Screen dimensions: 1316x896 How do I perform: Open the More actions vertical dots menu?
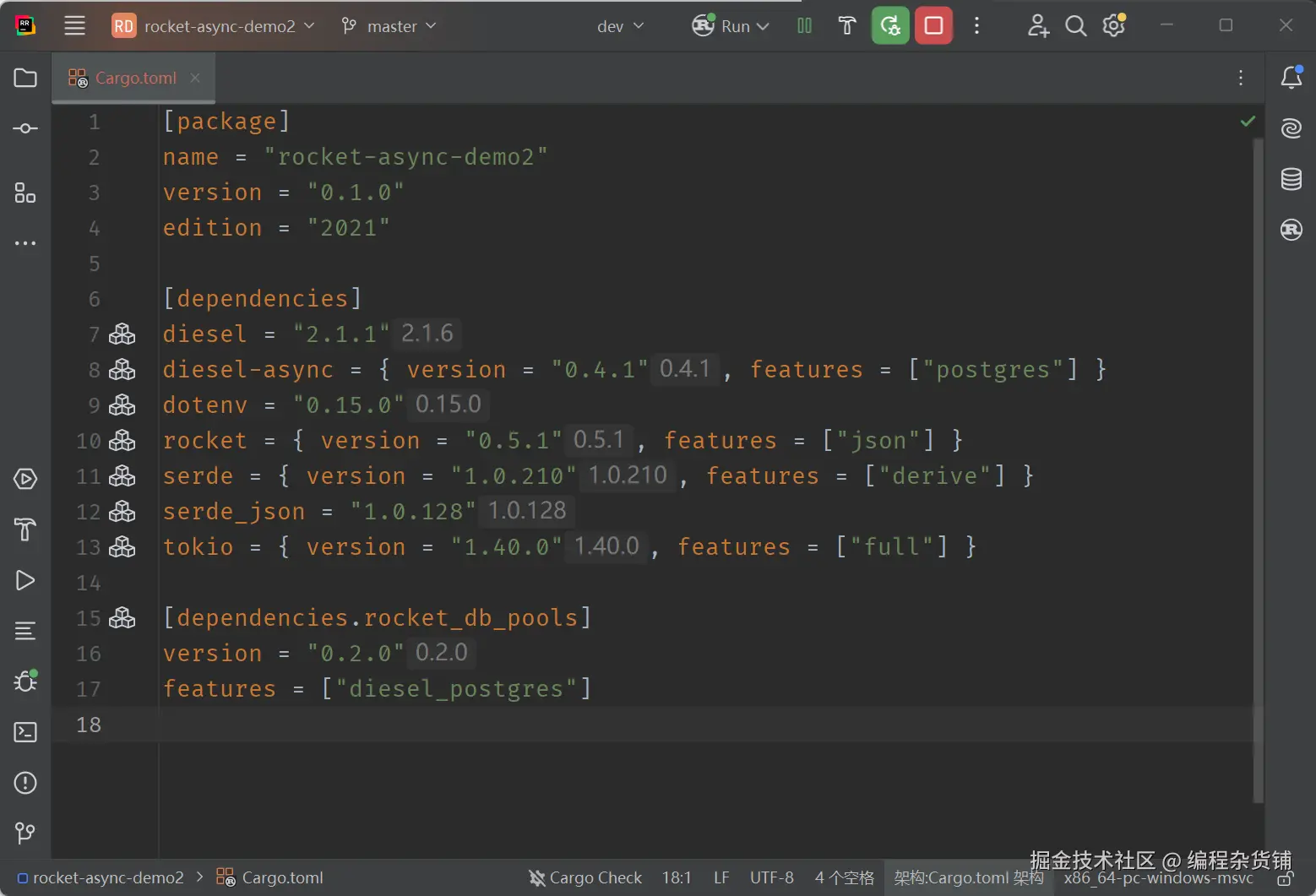click(976, 25)
